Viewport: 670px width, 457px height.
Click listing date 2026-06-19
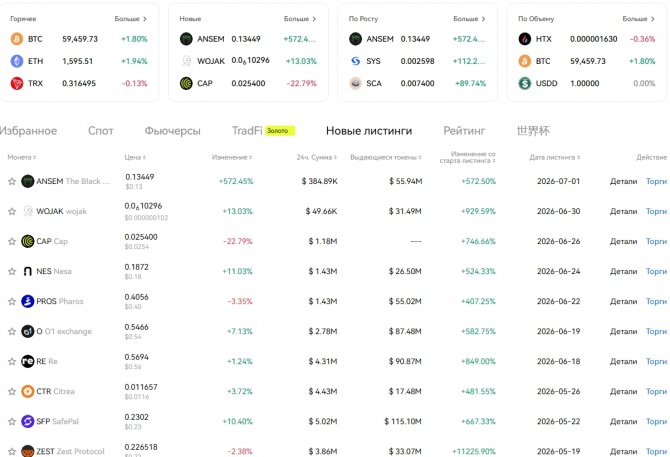click(558, 331)
